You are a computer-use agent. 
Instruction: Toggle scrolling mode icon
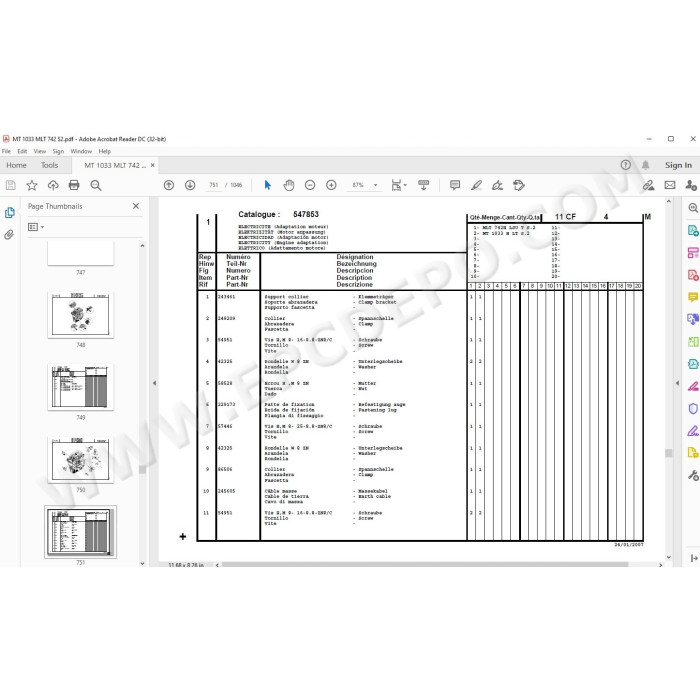point(423,185)
